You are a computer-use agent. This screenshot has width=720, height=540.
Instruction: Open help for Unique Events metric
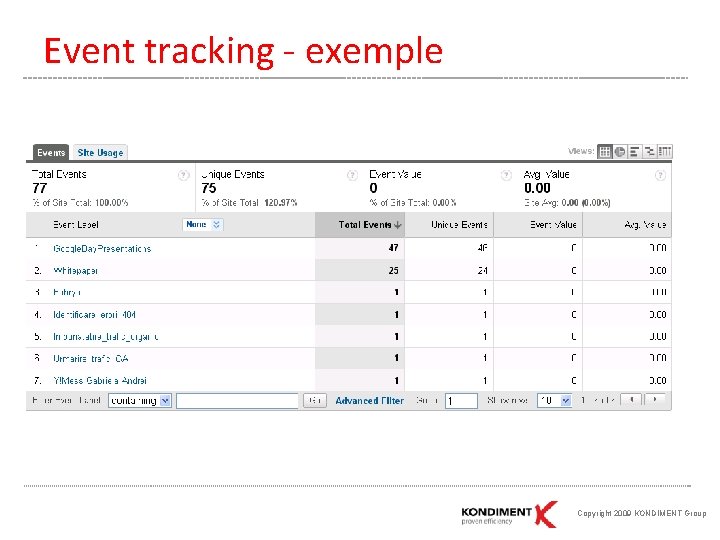[352, 175]
